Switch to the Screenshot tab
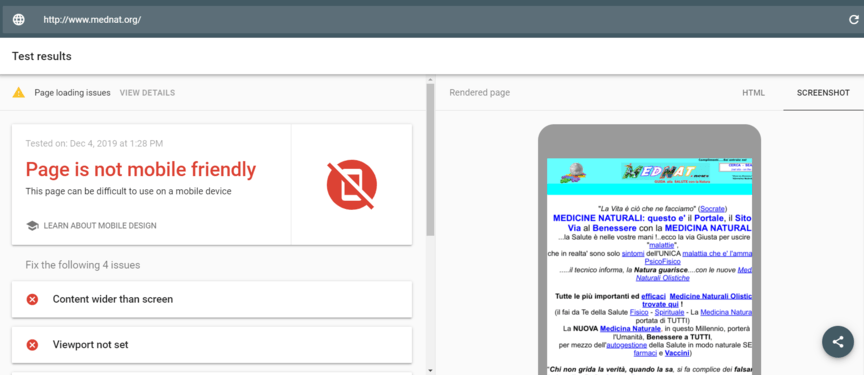 (823, 93)
